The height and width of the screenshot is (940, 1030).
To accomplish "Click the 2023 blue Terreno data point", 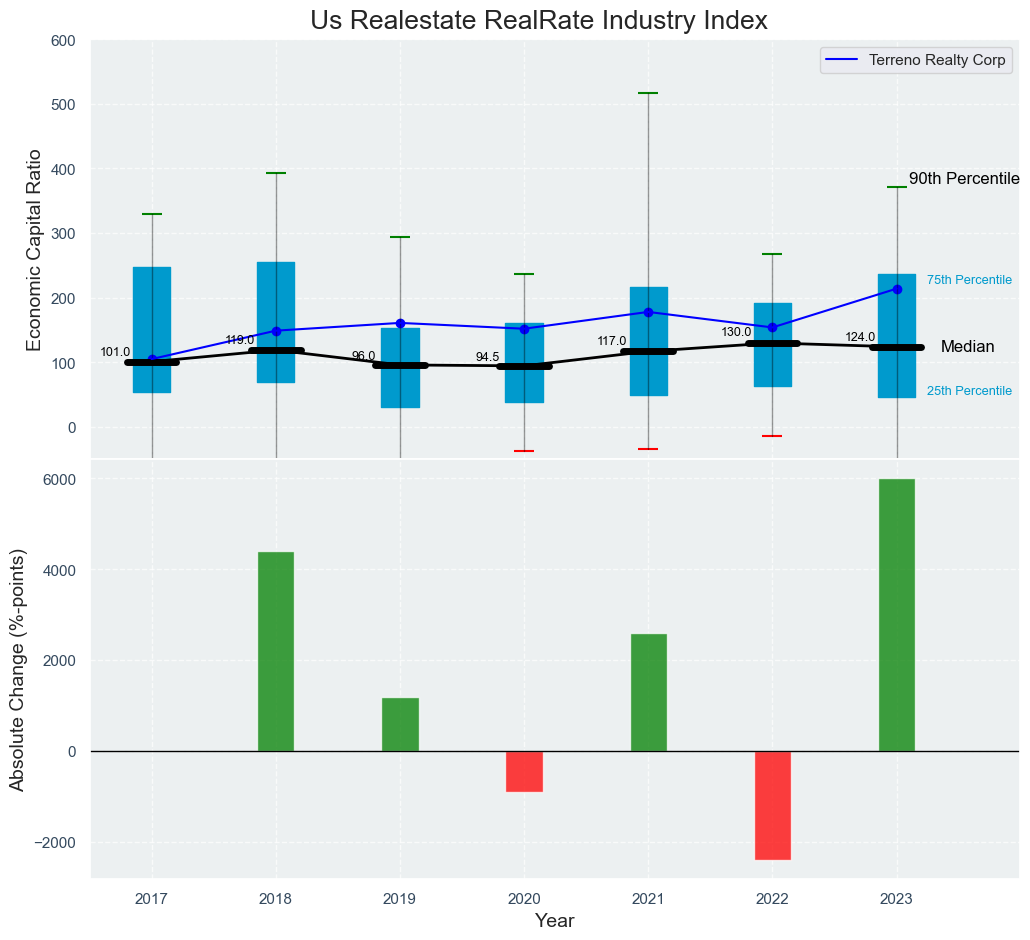I will pos(897,289).
